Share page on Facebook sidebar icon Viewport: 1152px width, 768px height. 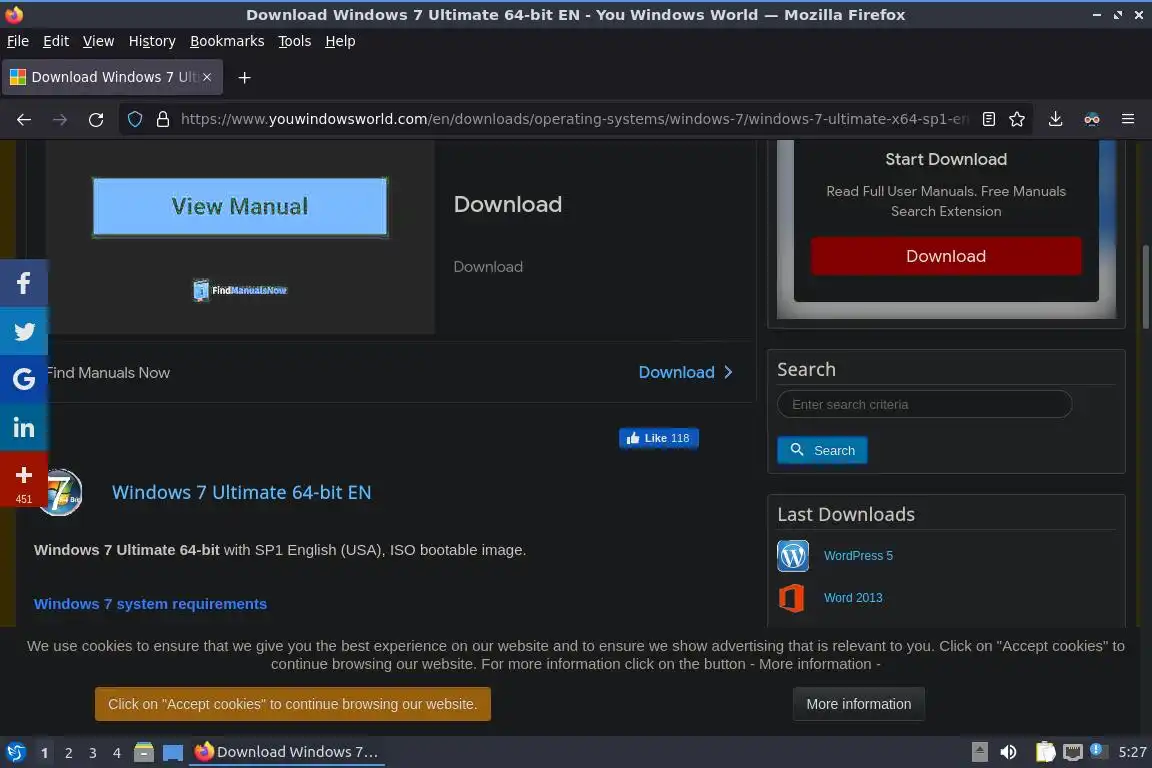point(24,283)
